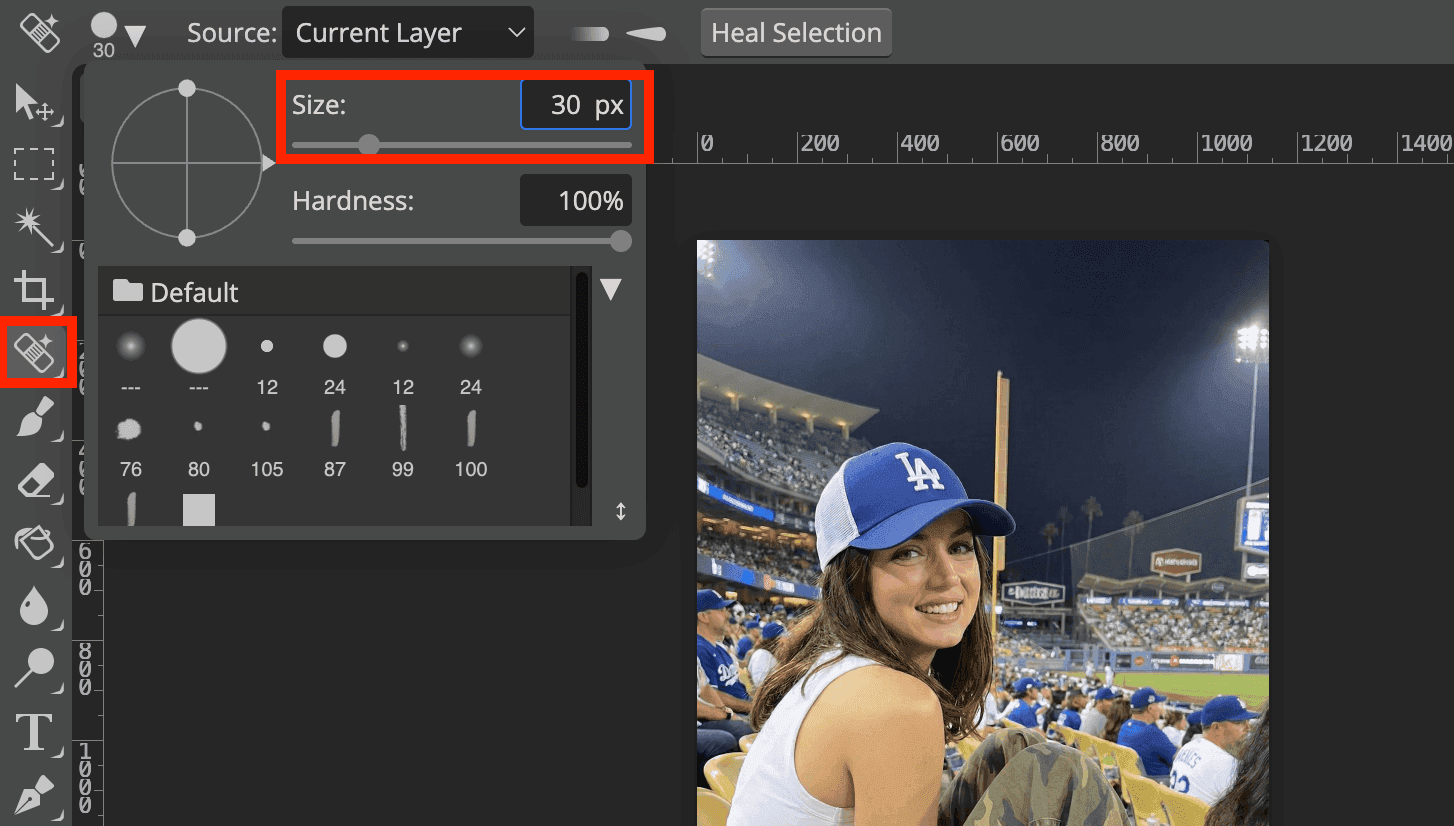Click the brush panel vertical resize arrow
This screenshot has height=826, width=1454.
point(620,512)
